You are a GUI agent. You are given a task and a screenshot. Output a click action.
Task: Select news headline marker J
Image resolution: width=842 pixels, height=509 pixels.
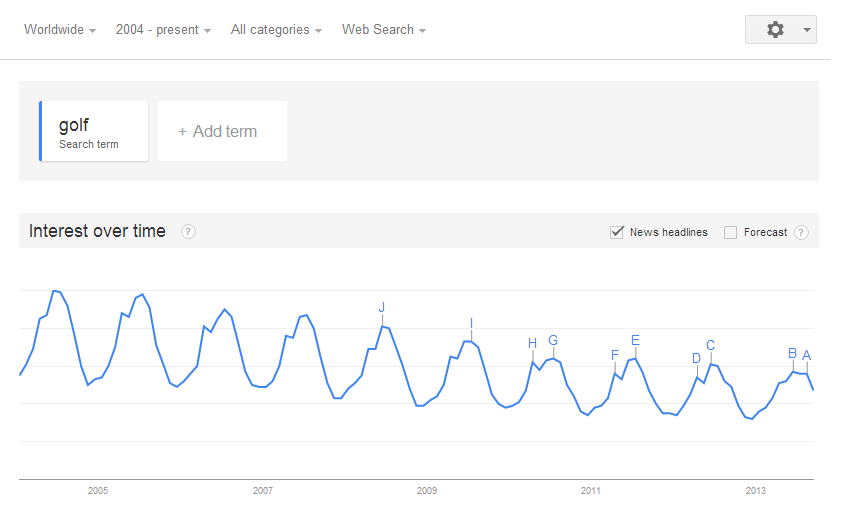382,307
